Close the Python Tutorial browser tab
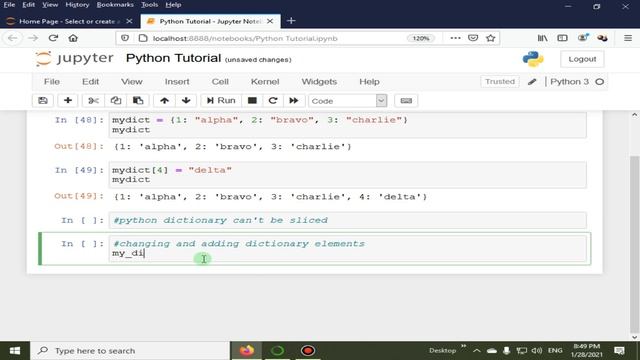Viewport: 640px width, 360px height. tap(270, 21)
